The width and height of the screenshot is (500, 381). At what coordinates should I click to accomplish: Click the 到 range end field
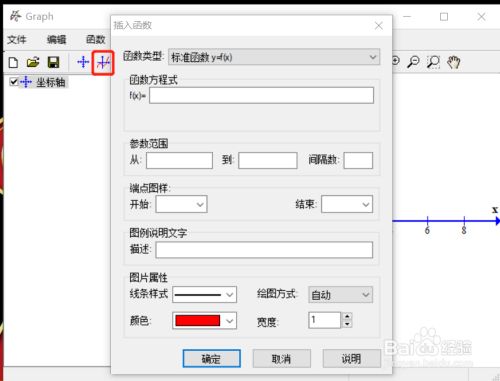tap(268, 160)
